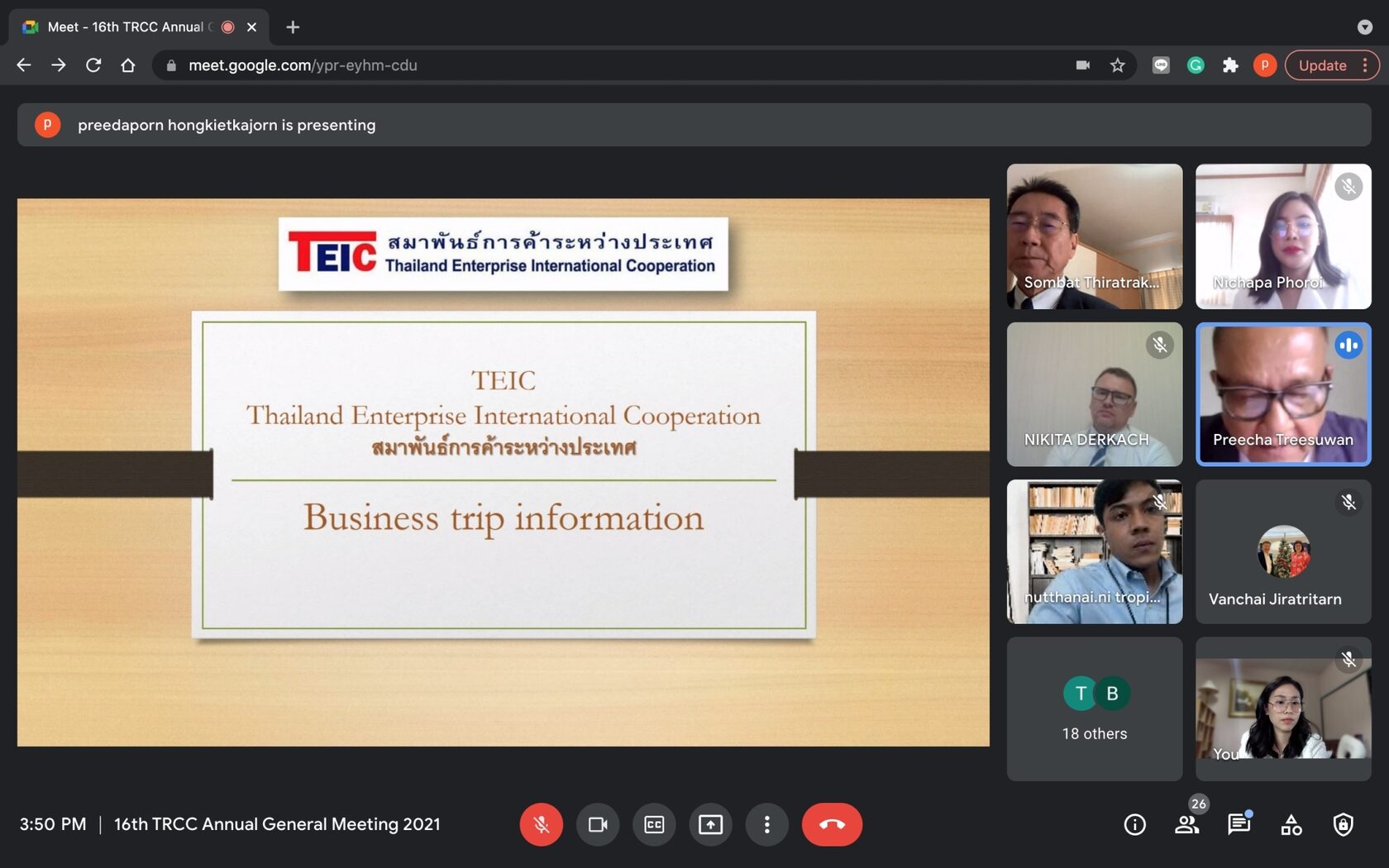Image resolution: width=1389 pixels, height=868 pixels.
Task: Select NIKITA DERKACH video tile
Action: pyautogui.click(x=1095, y=394)
